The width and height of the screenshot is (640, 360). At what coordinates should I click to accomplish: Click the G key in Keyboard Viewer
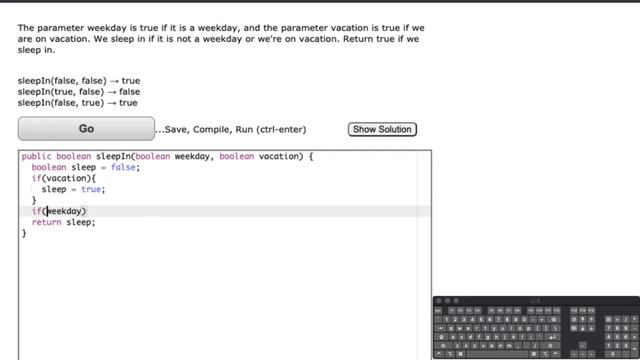[487, 337]
